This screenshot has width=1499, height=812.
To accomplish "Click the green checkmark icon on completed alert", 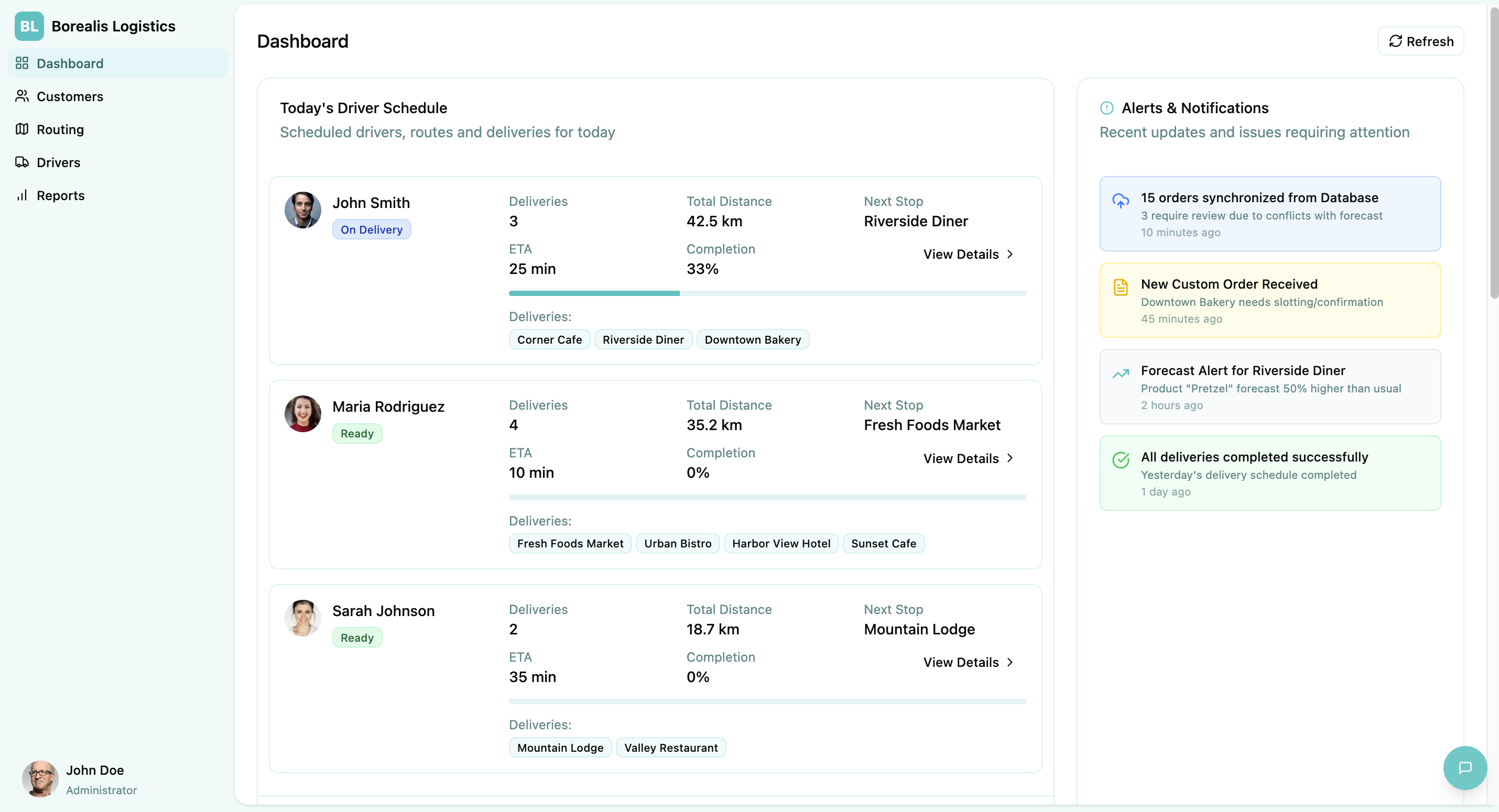I will pos(1120,459).
